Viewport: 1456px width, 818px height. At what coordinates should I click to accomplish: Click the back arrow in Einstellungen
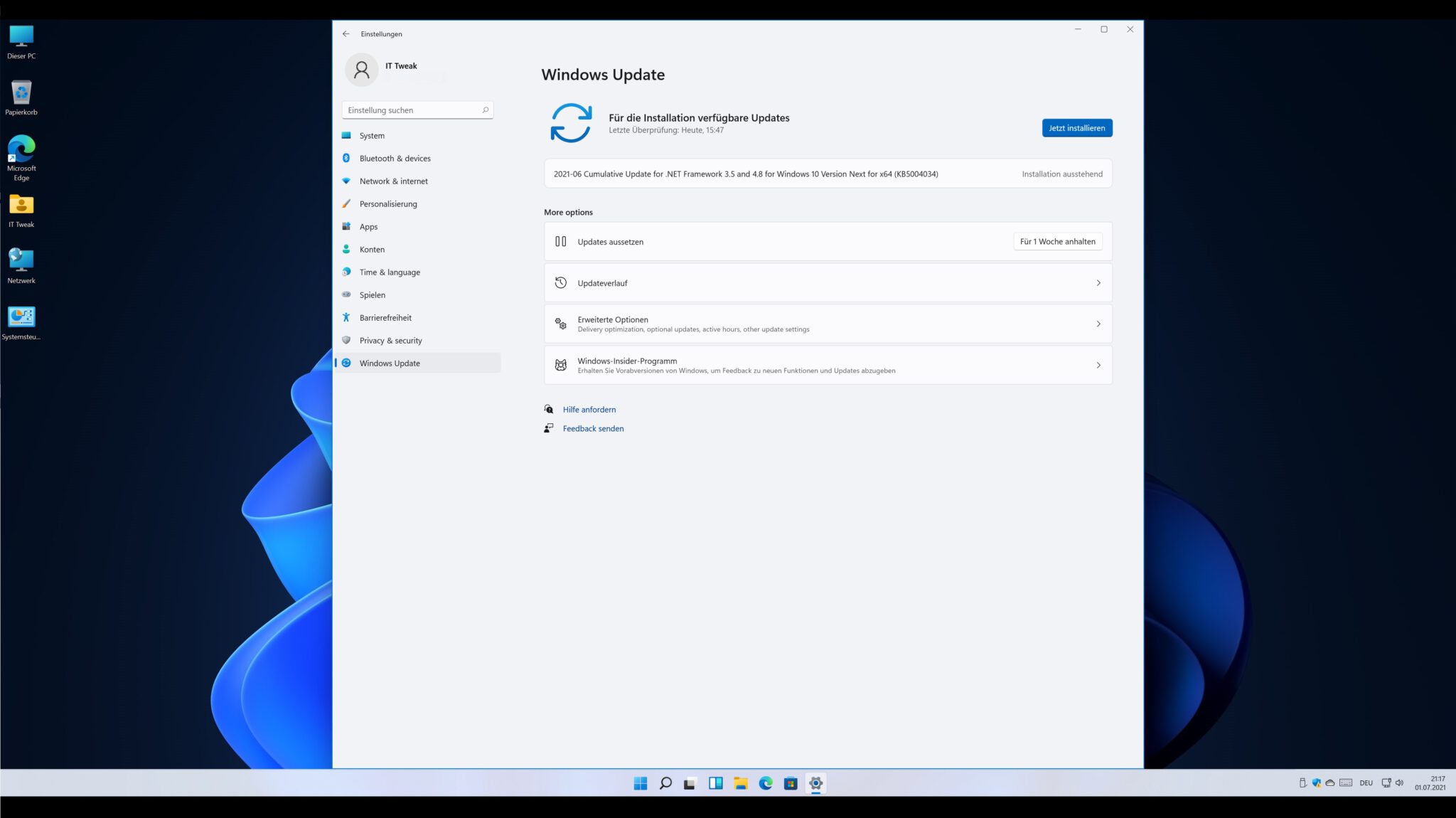pos(346,33)
